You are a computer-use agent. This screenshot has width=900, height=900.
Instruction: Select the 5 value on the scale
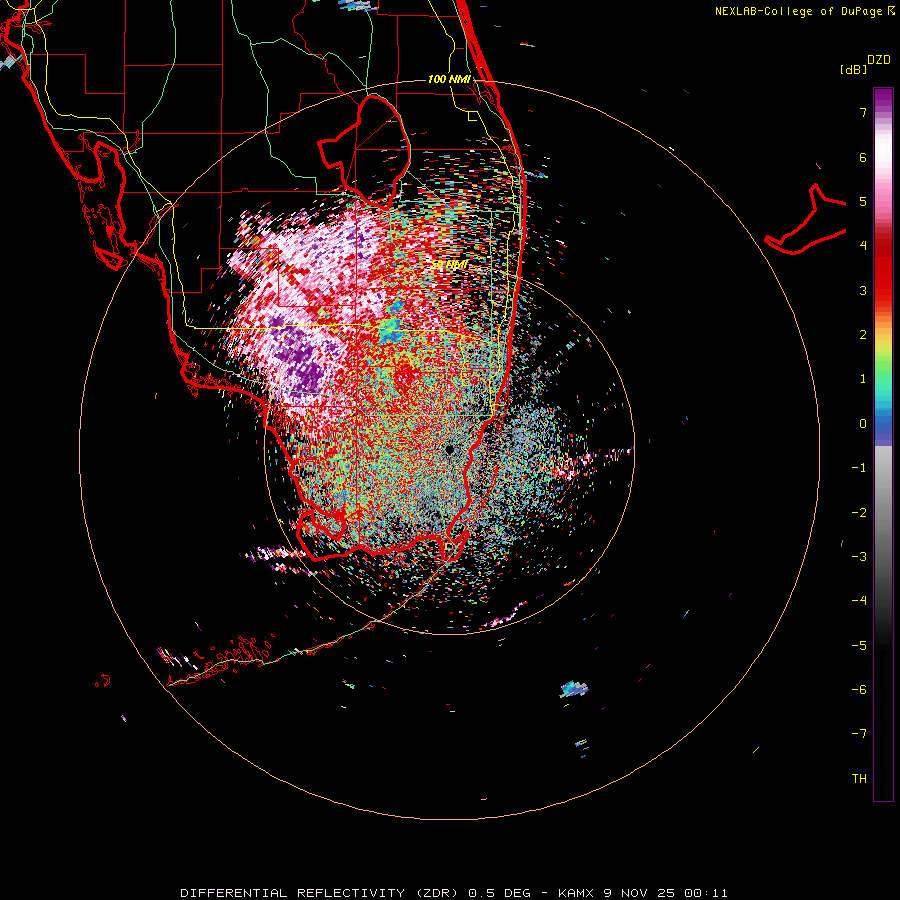tap(863, 201)
